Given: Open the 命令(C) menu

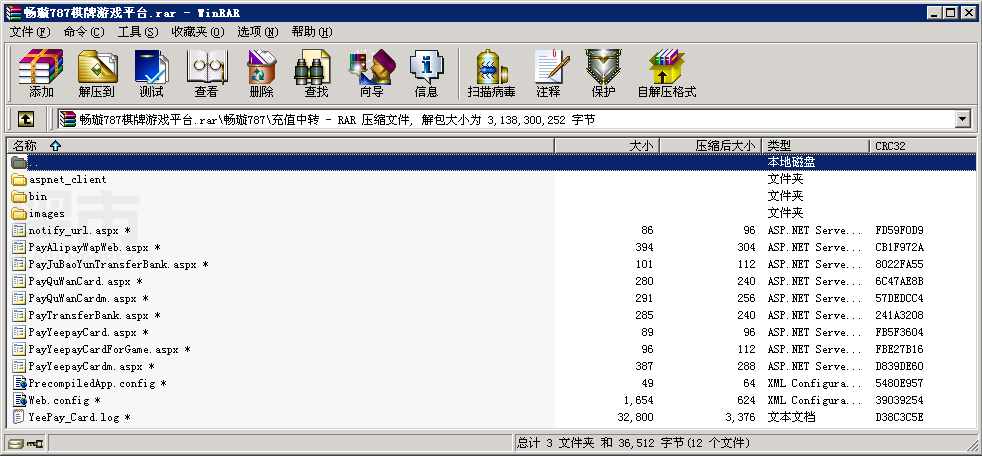Looking at the screenshot, I should click(x=84, y=32).
